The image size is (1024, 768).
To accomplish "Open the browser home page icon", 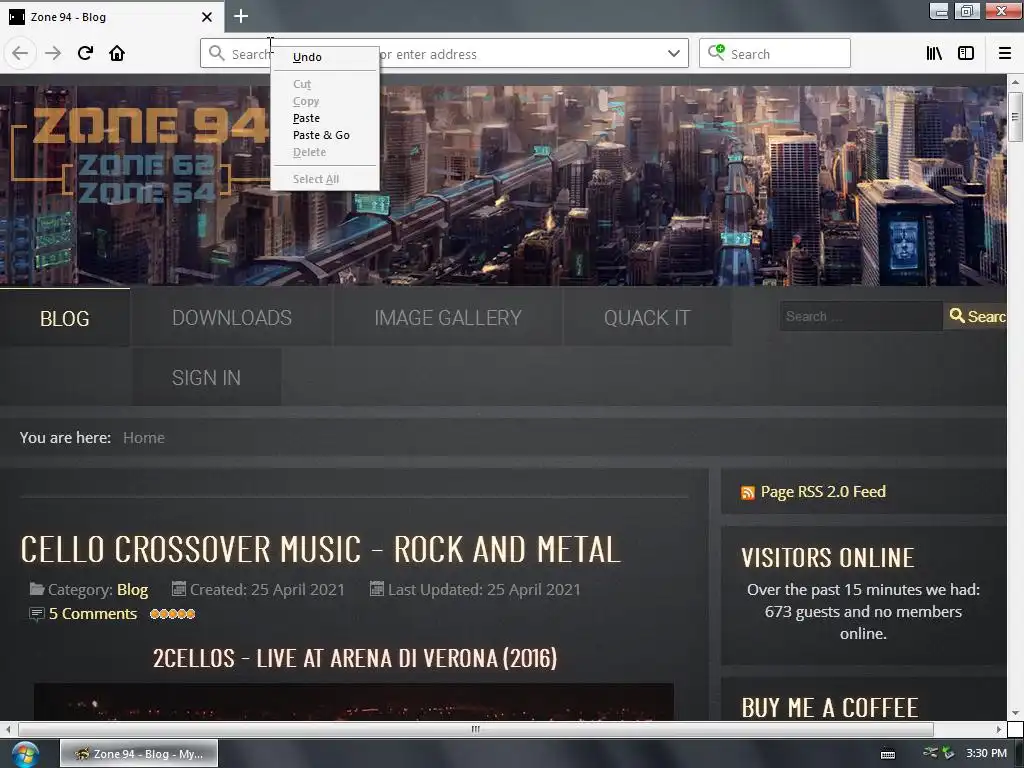I will coord(117,53).
